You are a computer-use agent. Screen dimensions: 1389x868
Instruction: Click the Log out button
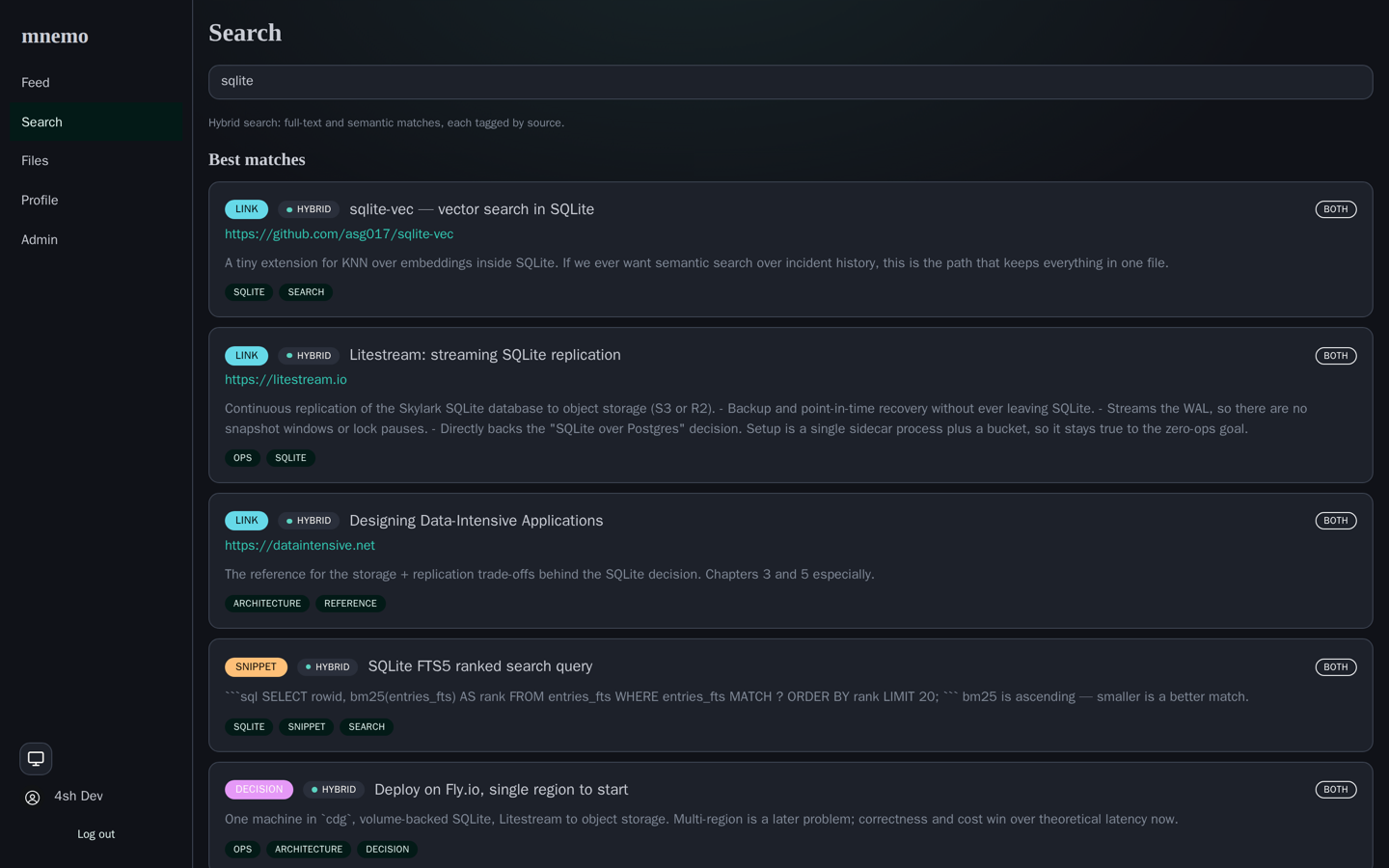(x=95, y=834)
